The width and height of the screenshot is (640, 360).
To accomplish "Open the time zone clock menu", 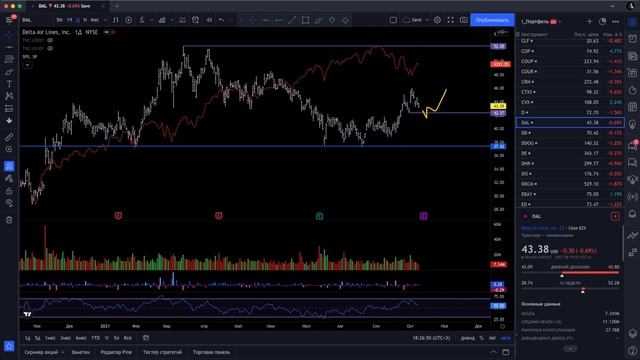I will (x=431, y=338).
